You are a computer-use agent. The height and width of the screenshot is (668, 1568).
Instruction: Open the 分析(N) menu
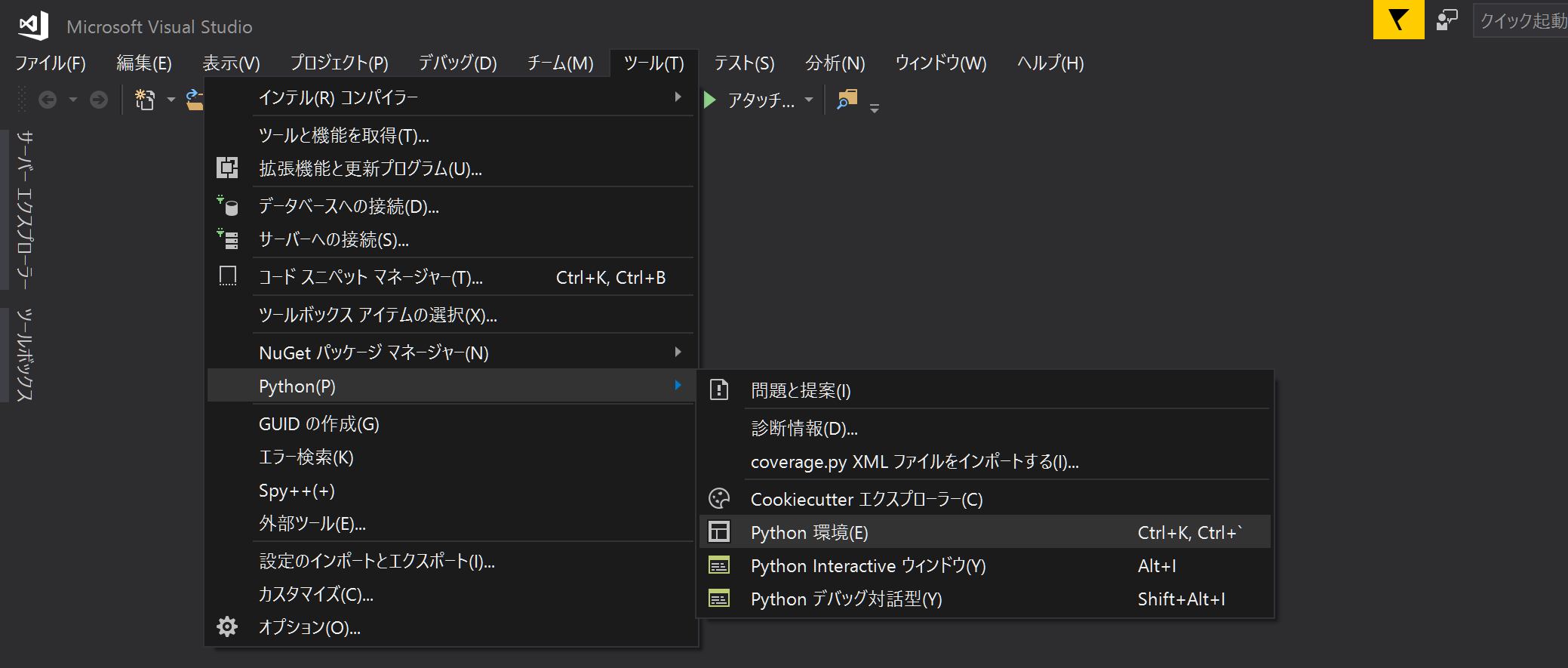click(835, 63)
